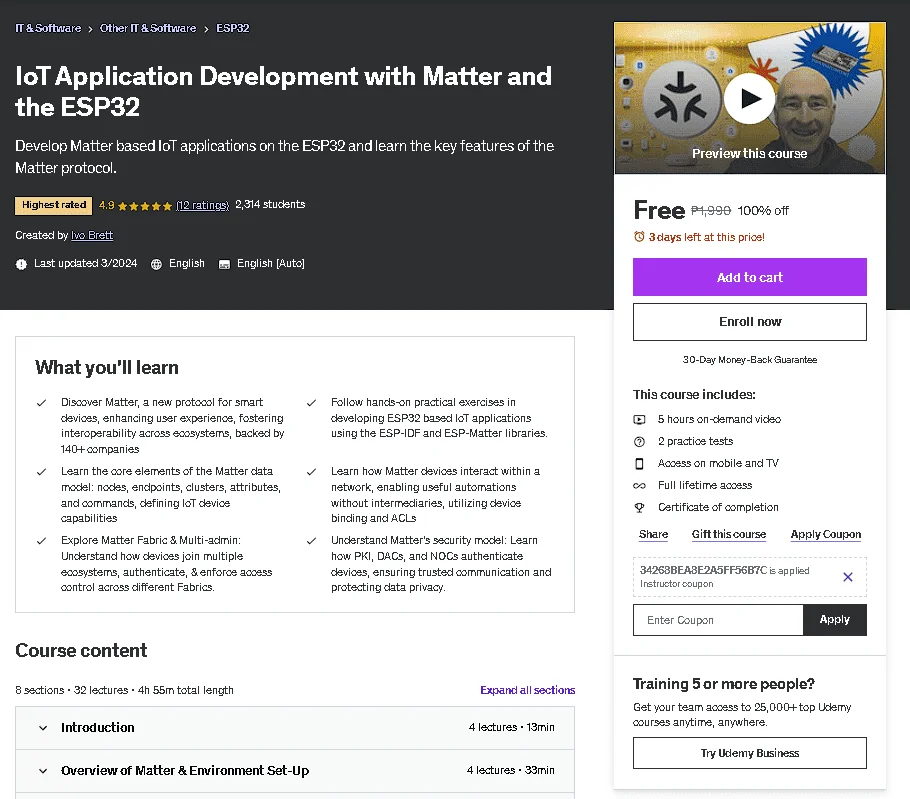Viewport: 910px width, 799px height.
Task: Click checkmark beside 'Follow hands-on practical exercises'
Action: coord(312,403)
